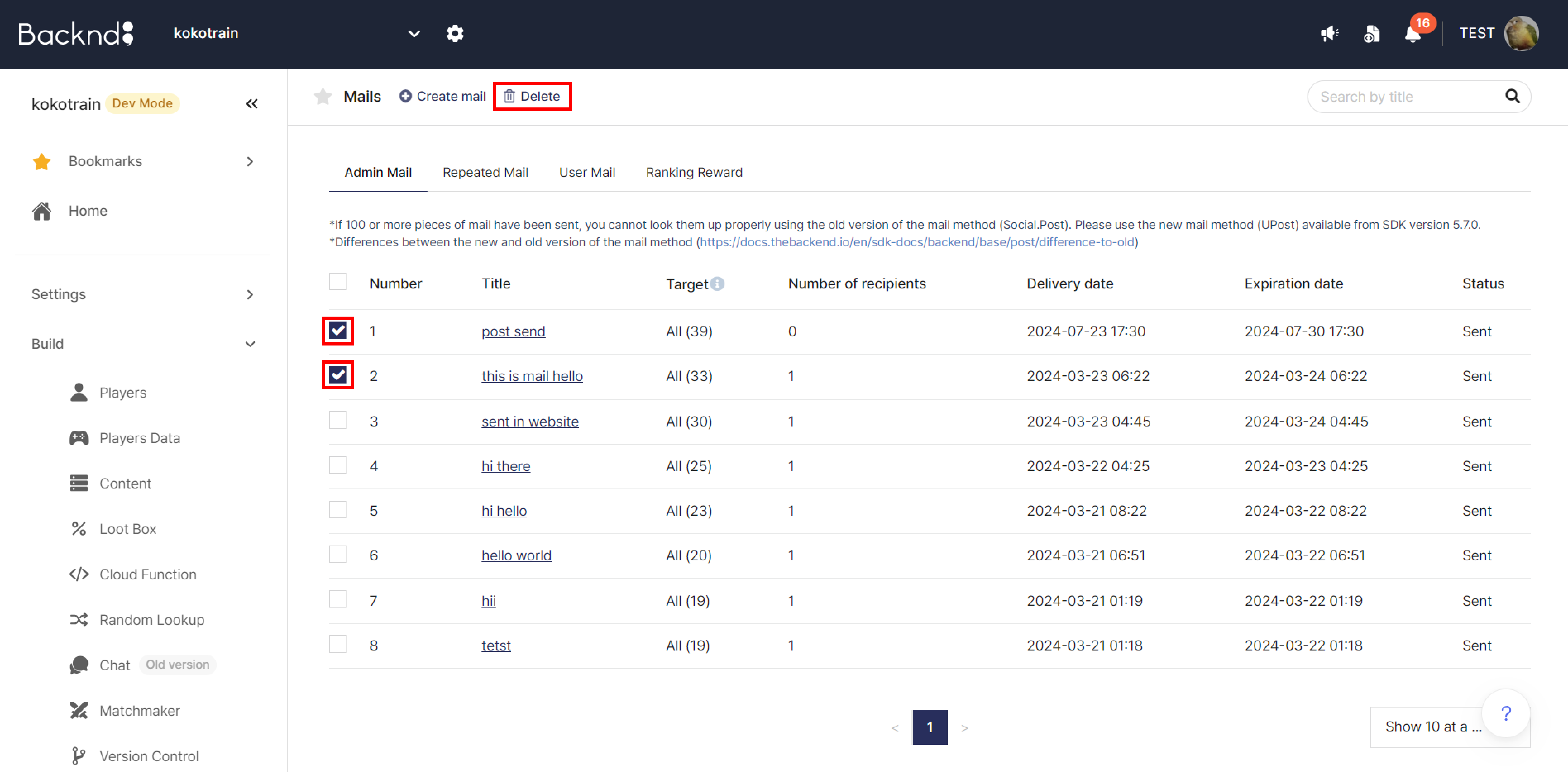Uncheck this is mail hello checkbox
This screenshot has height=772, width=1568.
tap(338, 375)
